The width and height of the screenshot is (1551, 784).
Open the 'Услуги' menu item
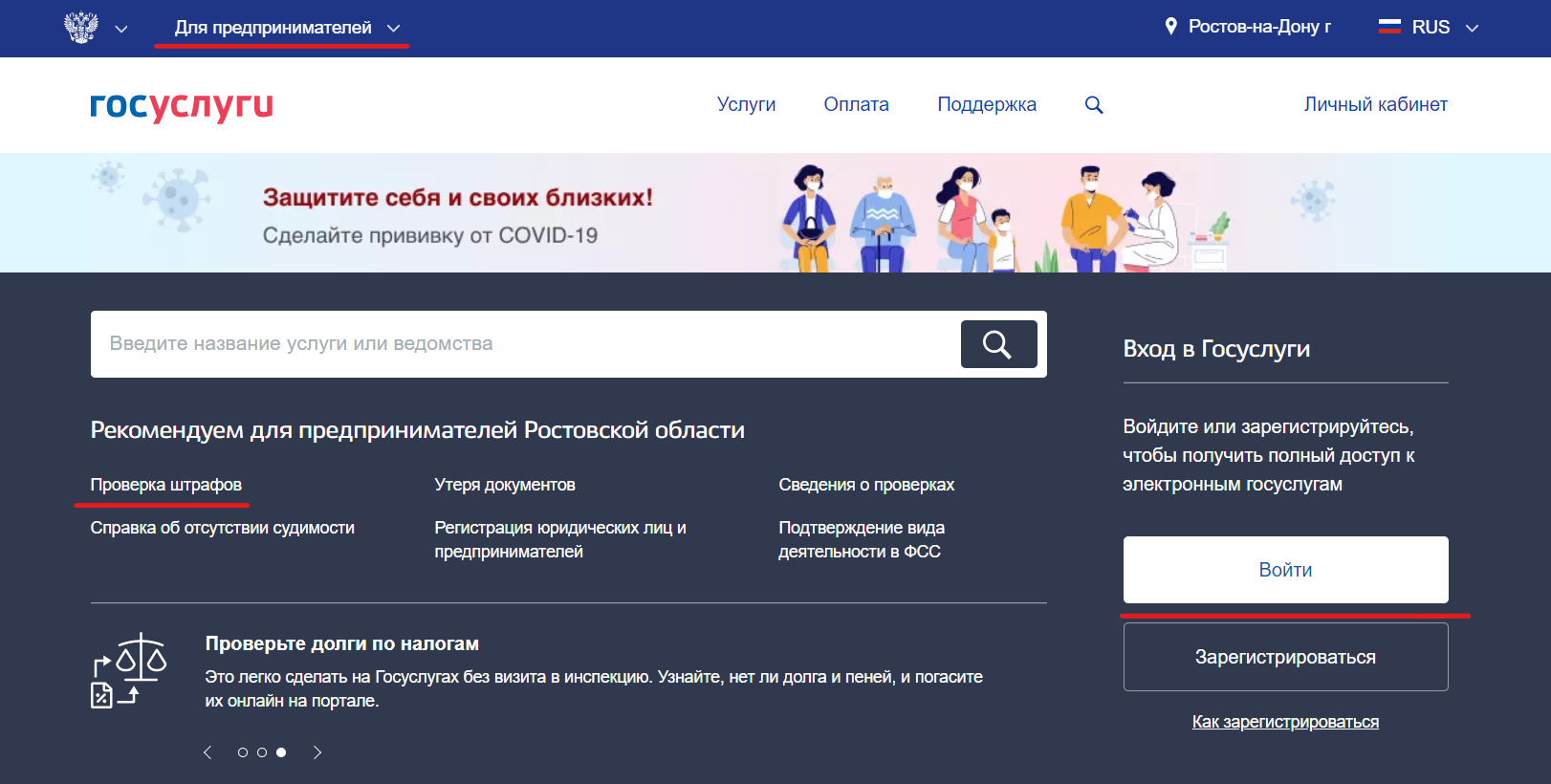(746, 104)
